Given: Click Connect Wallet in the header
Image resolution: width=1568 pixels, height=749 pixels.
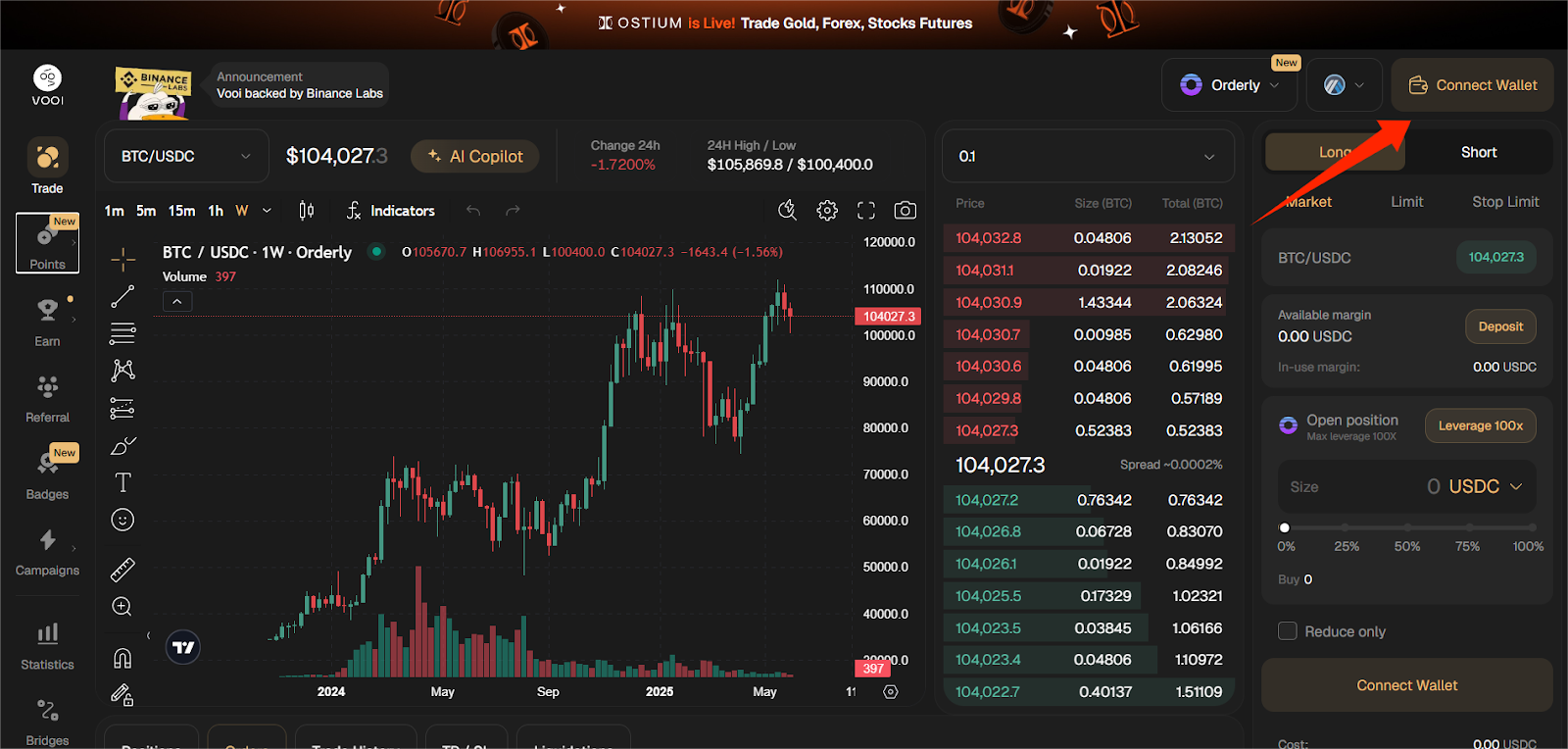Looking at the screenshot, I should click(1472, 85).
